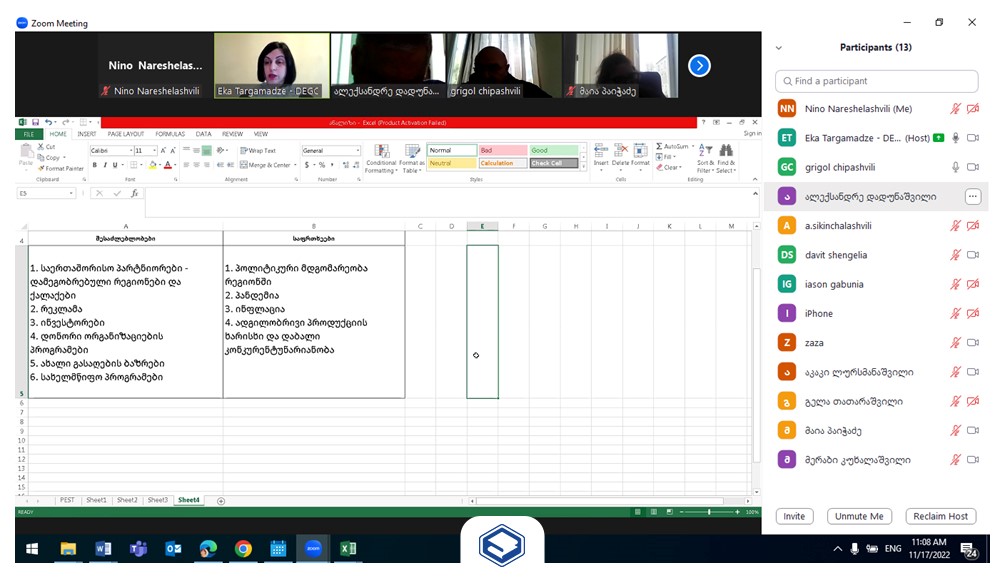
Task: Undo the last action in Excel
Action: 48,122
